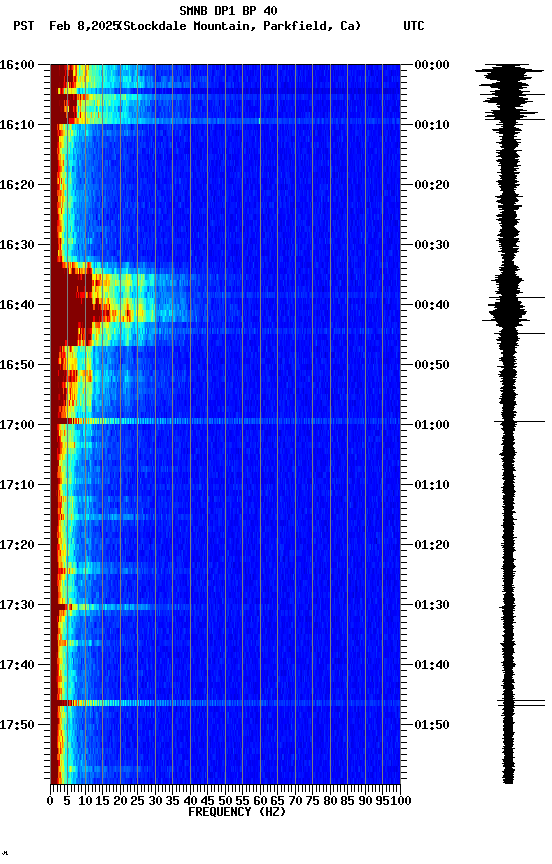Click the PST time label 16:30
Screen dimensions: 552x864
pyautogui.click(x=17, y=245)
